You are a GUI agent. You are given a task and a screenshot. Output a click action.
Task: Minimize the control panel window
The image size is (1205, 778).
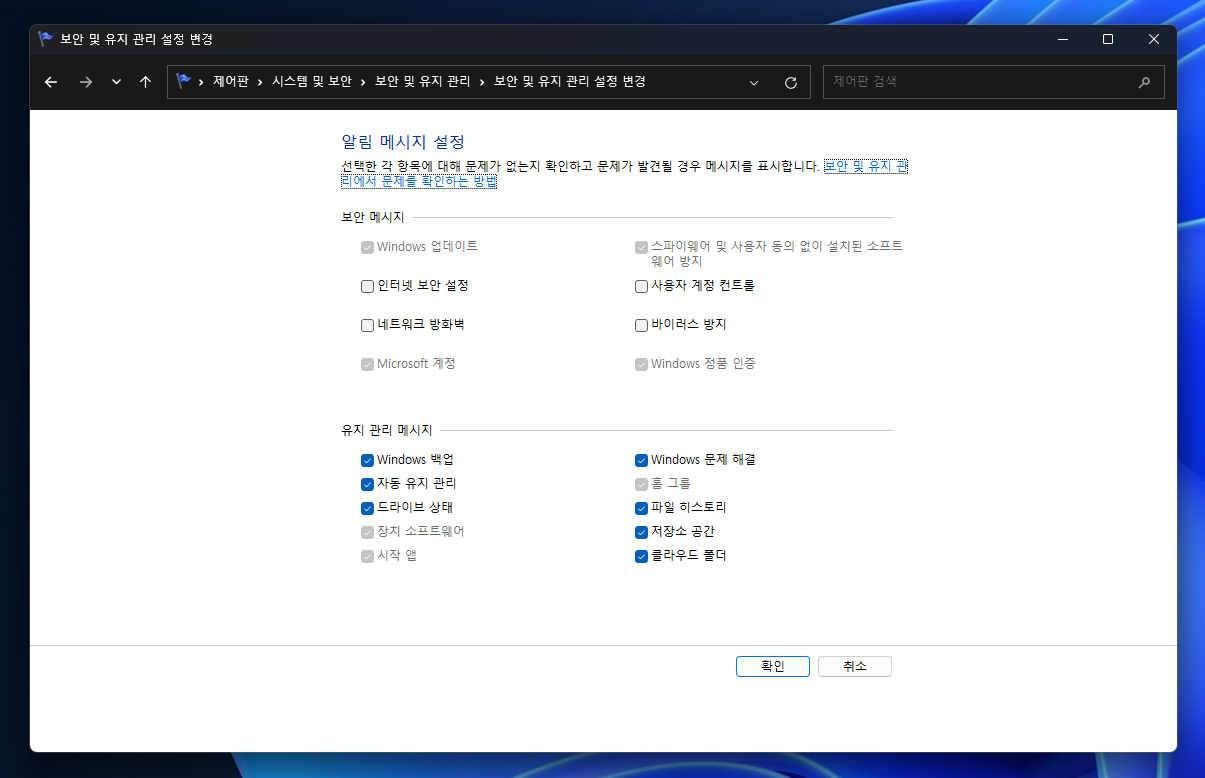point(1062,39)
